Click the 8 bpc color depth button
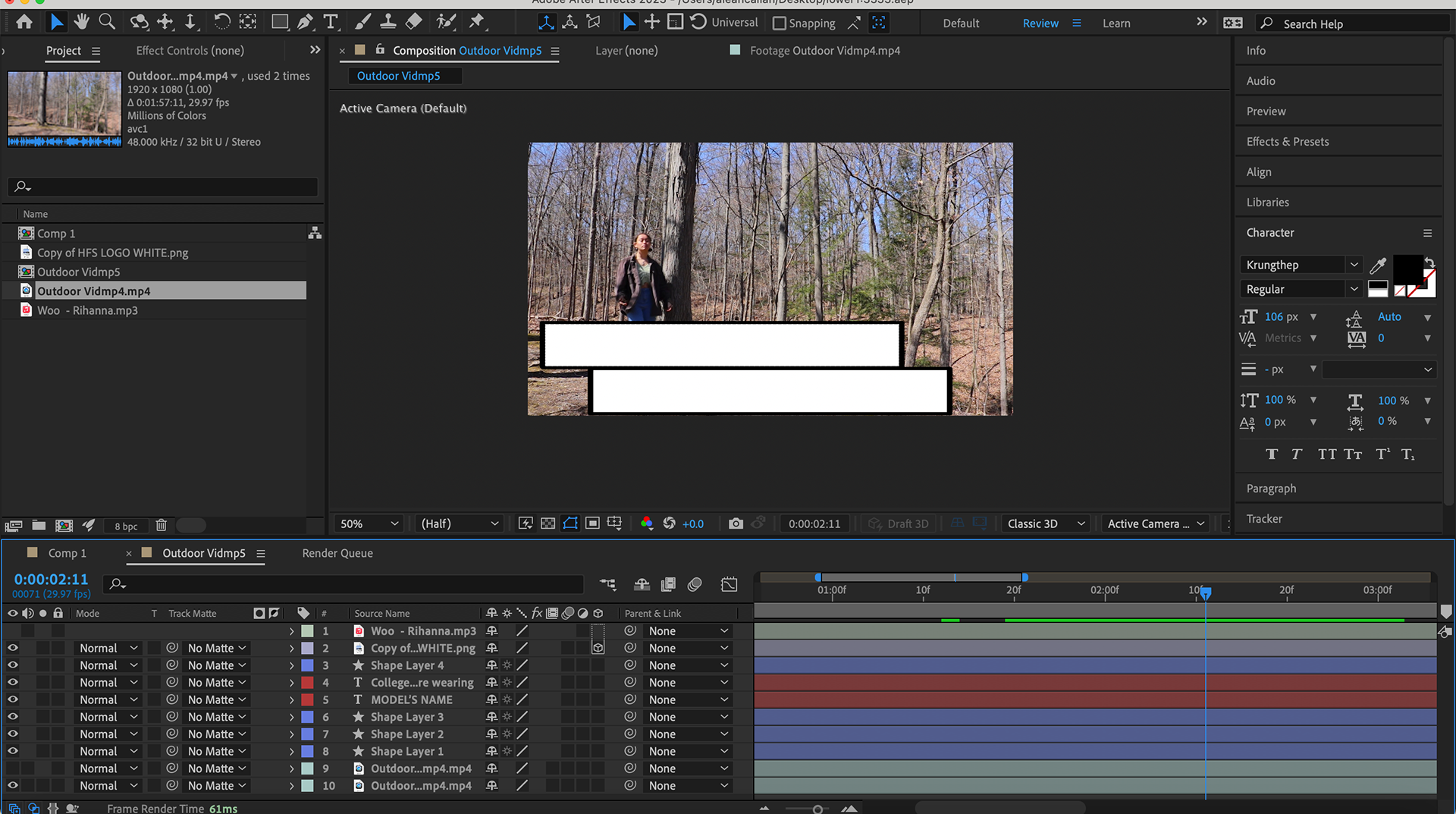 pyautogui.click(x=126, y=526)
